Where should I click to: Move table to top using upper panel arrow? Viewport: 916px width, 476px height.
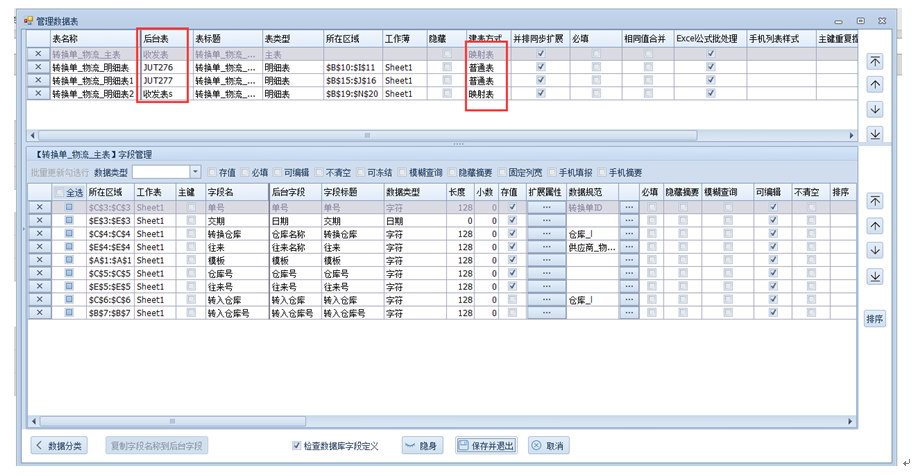click(x=875, y=61)
